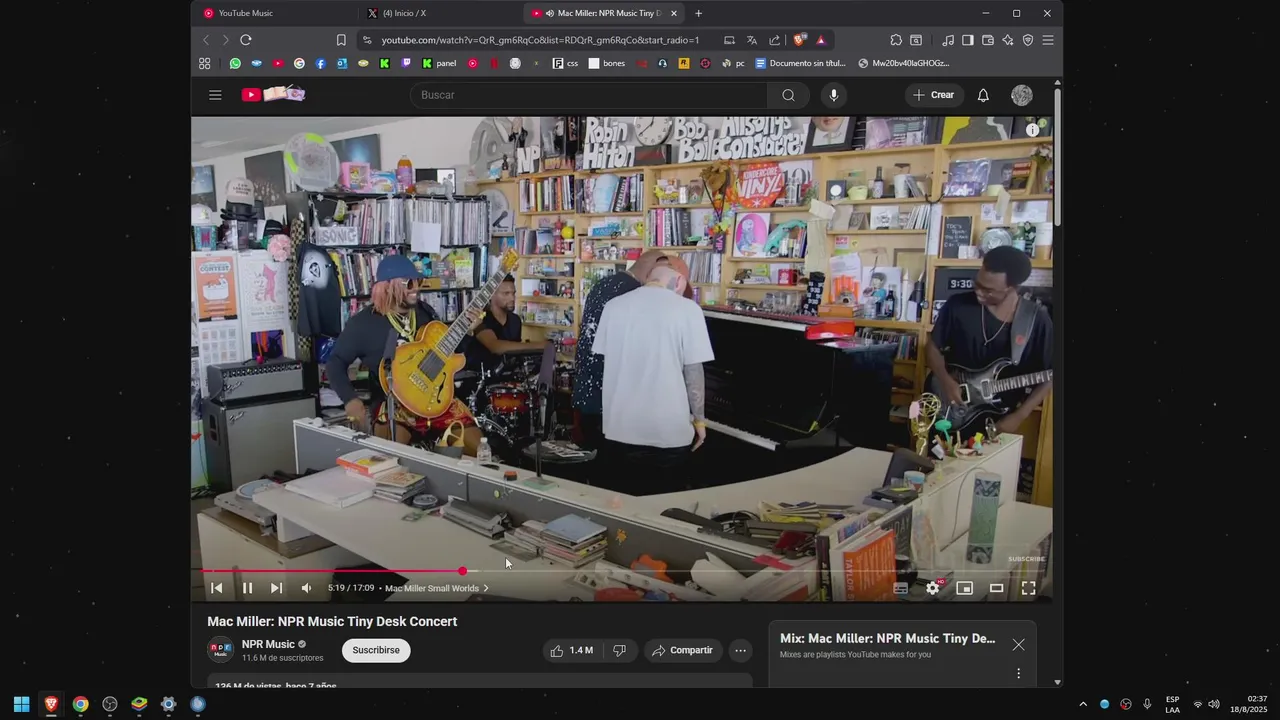The height and width of the screenshot is (720, 1280).
Task: Close the Mix playlist panel
Action: [x=1018, y=645]
